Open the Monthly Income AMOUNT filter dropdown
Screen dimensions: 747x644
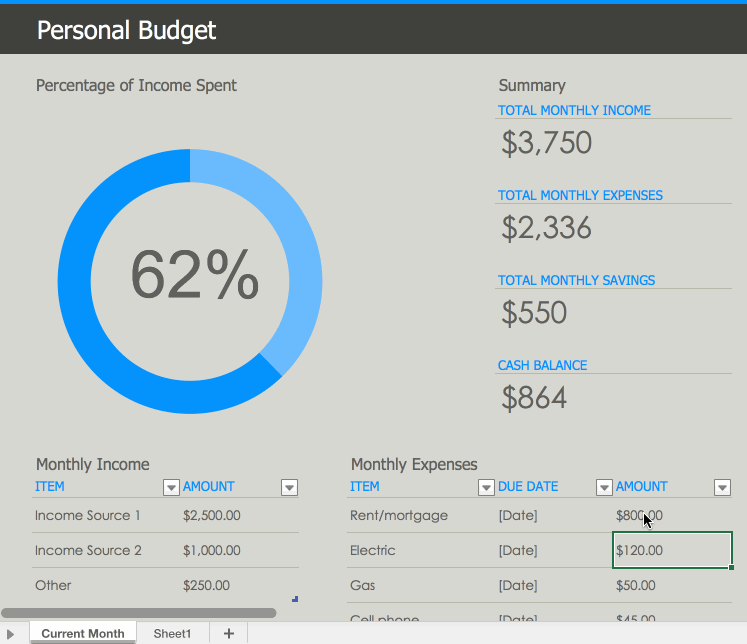(289, 487)
